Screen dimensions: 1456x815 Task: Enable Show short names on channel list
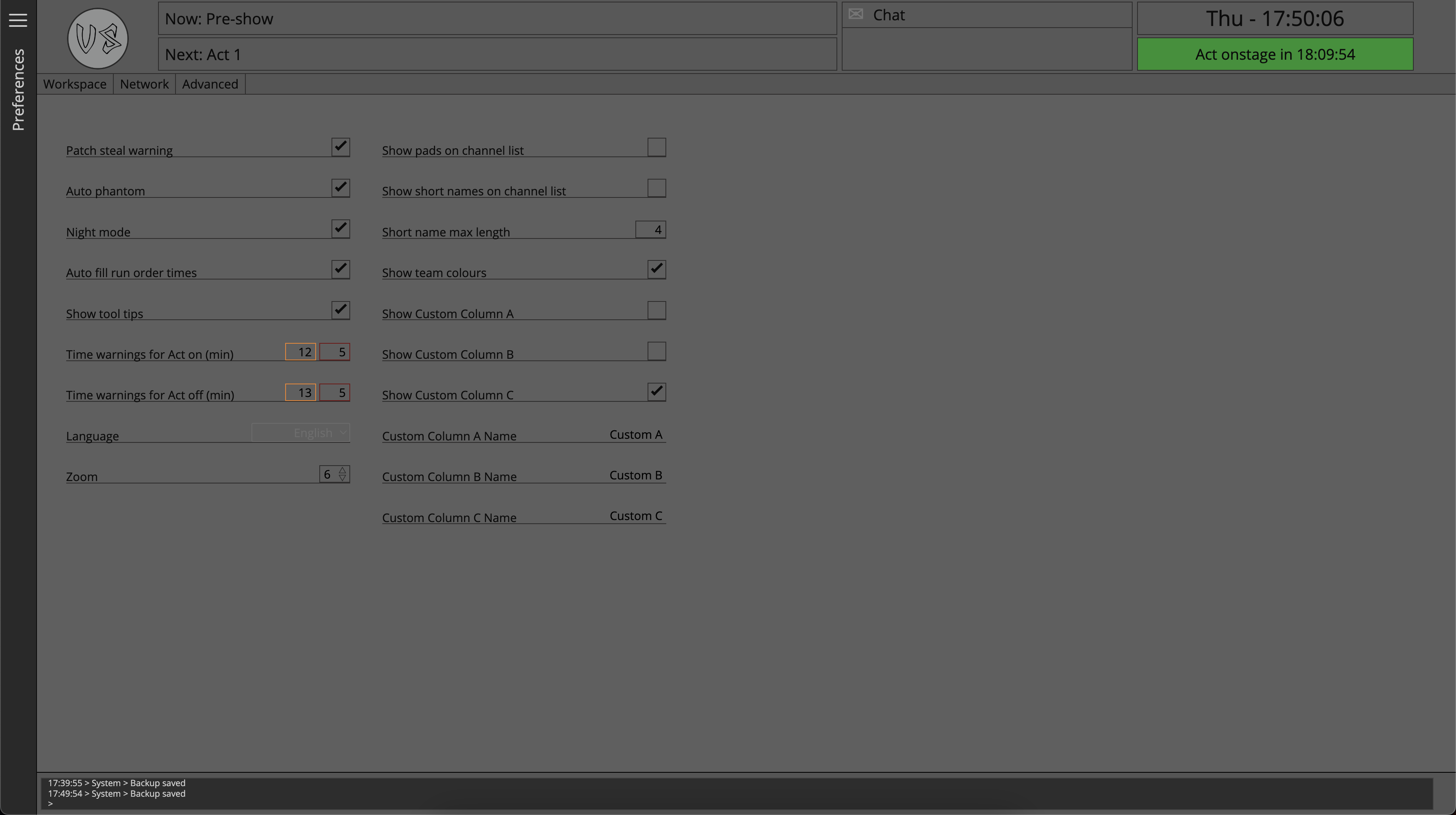tap(657, 188)
